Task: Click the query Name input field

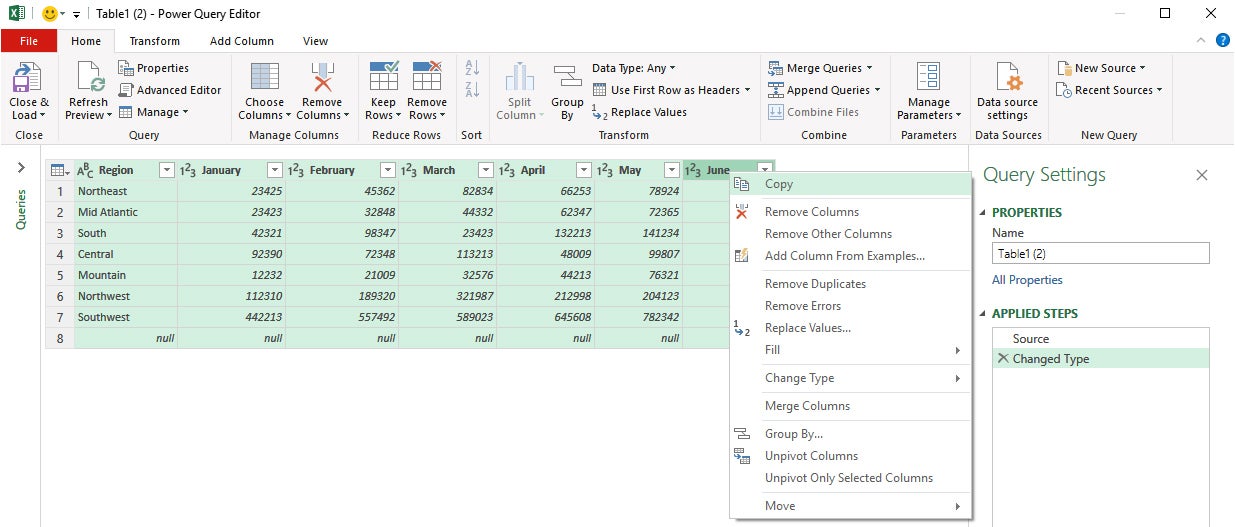Action: [x=1100, y=254]
